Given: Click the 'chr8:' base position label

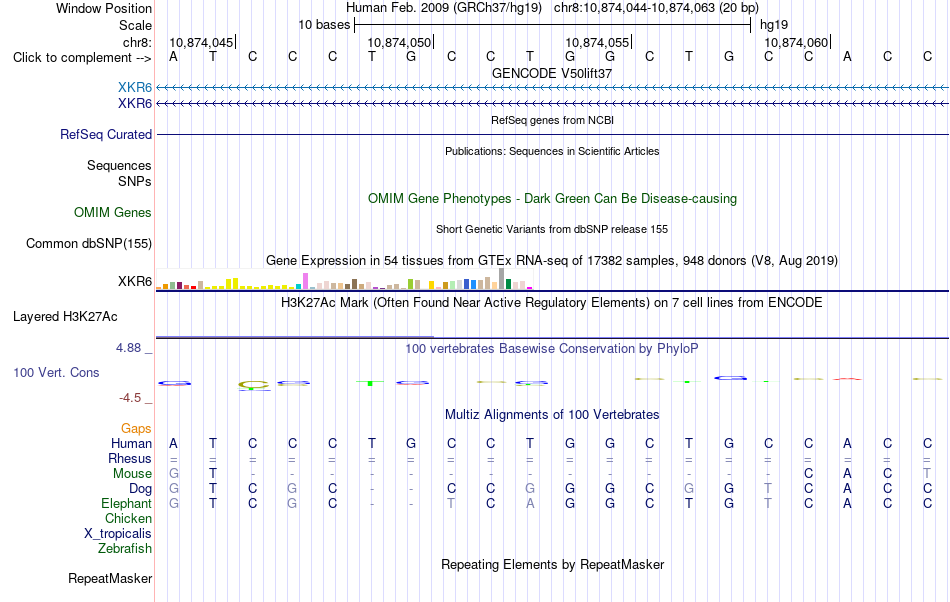Looking at the screenshot, I should click(x=137, y=42).
